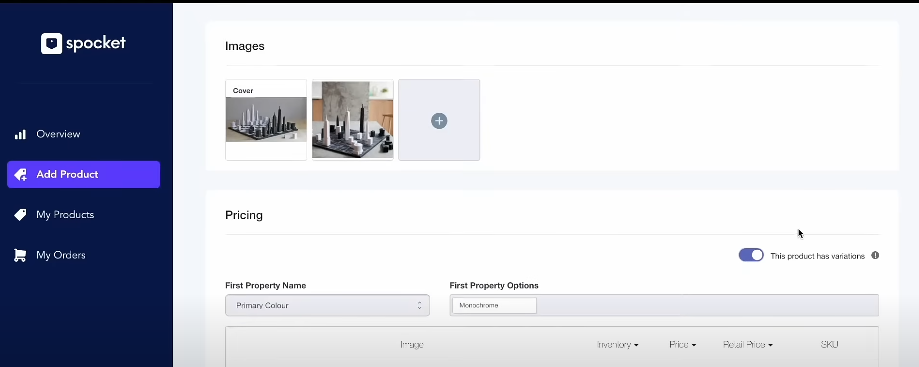Viewport: 919px width, 367px height.
Task: Toggle This product has variations switch
Action: tap(751, 255)
